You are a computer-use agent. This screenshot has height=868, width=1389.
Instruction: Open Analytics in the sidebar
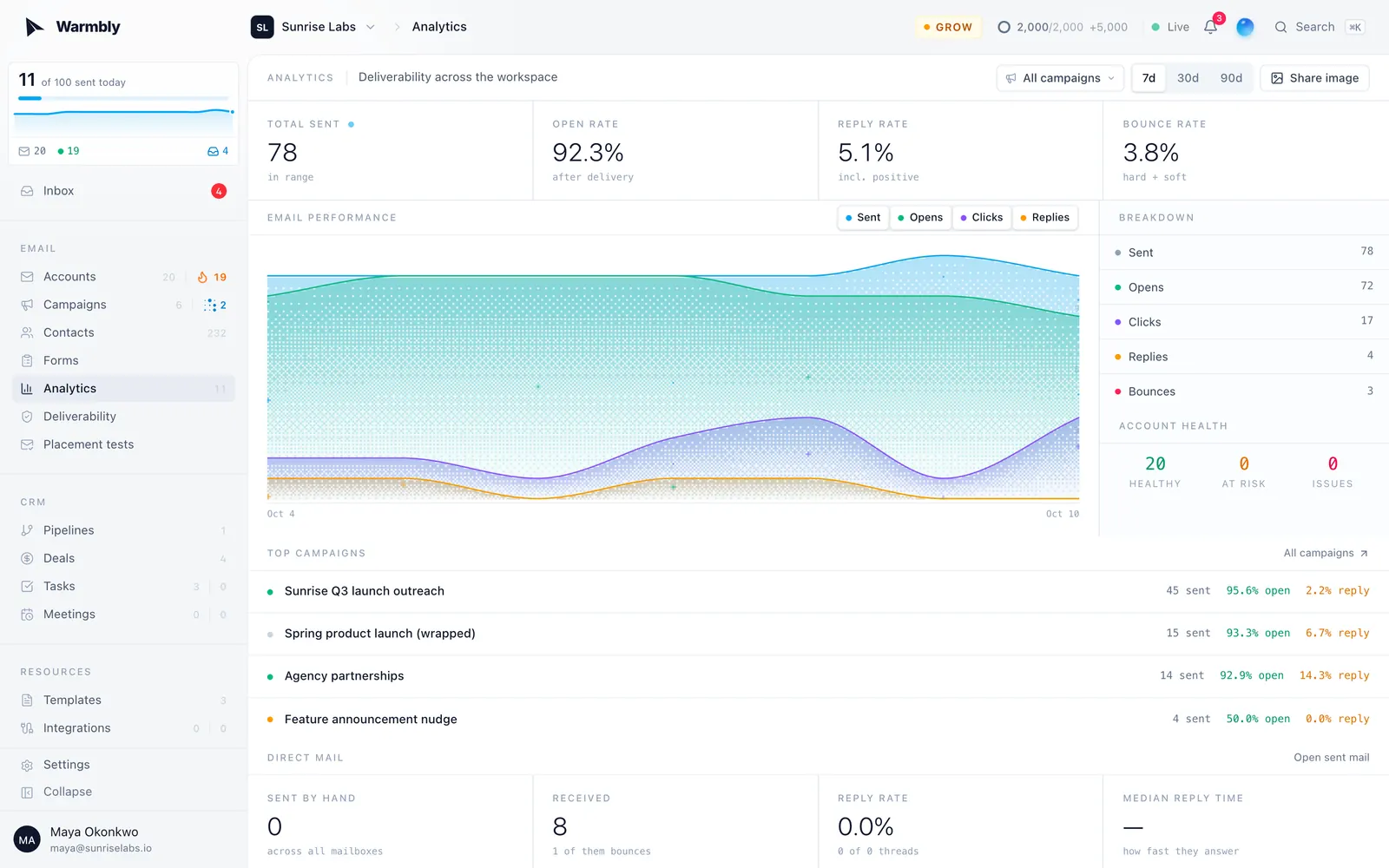coord(123,389)
